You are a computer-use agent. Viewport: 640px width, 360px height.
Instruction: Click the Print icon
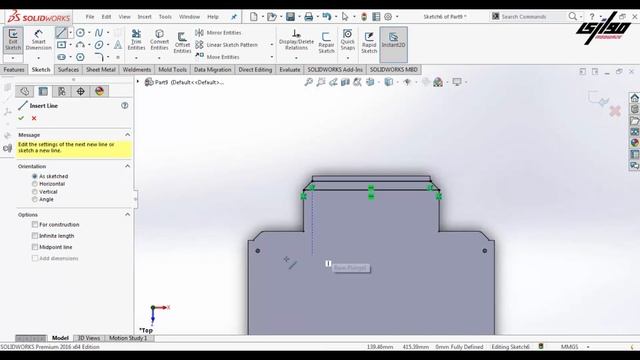coord(309,17)
